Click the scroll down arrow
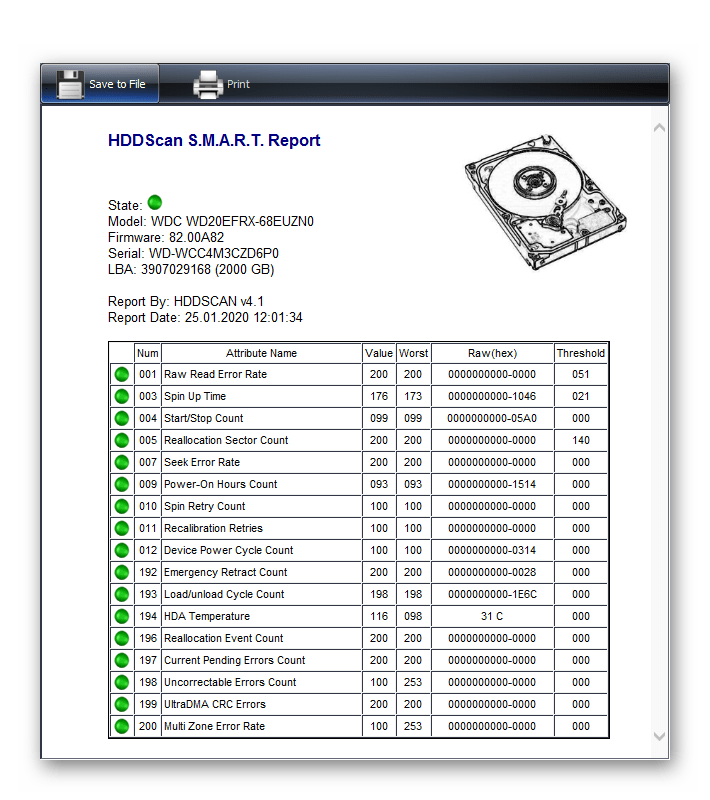Viewport: 710px width, 800px height. point(659,736)
